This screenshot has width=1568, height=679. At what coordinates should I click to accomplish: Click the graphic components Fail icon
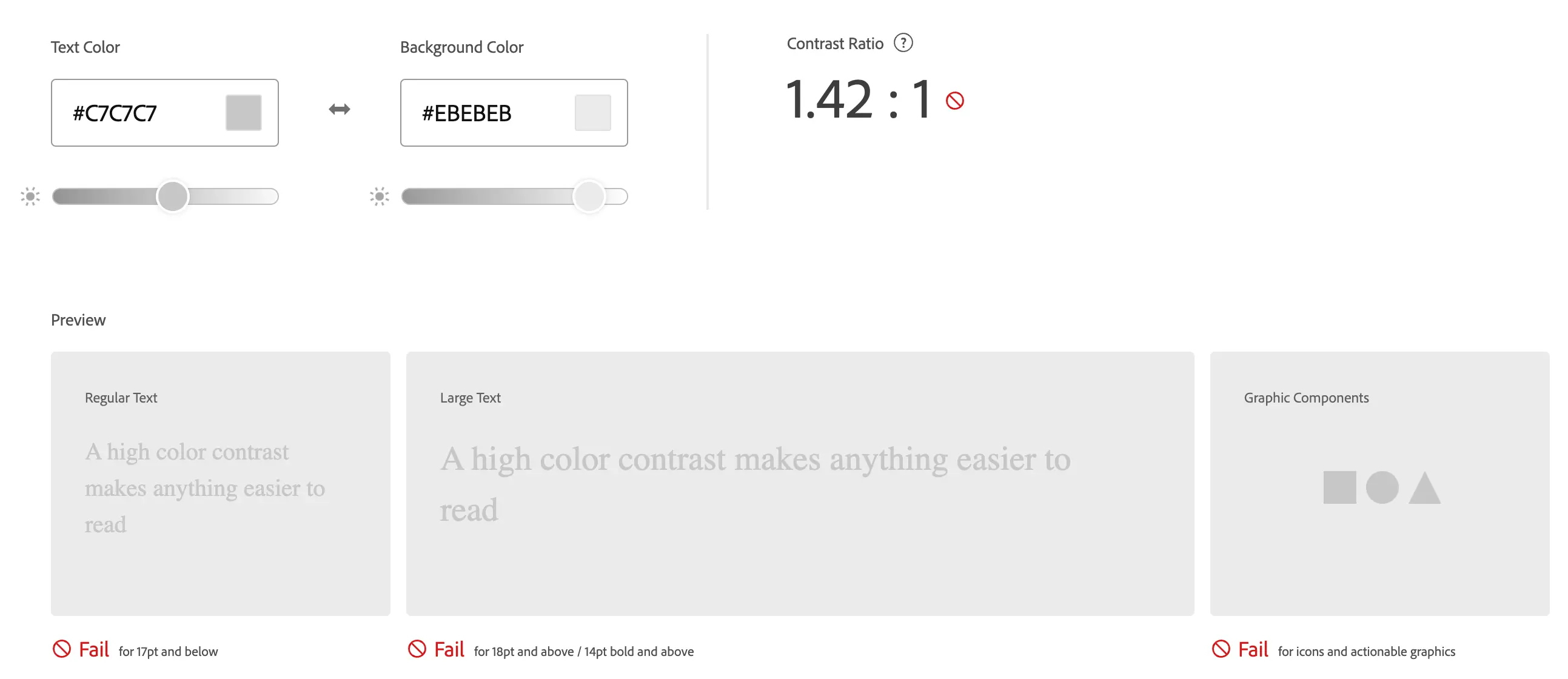tap(1221, 649)
